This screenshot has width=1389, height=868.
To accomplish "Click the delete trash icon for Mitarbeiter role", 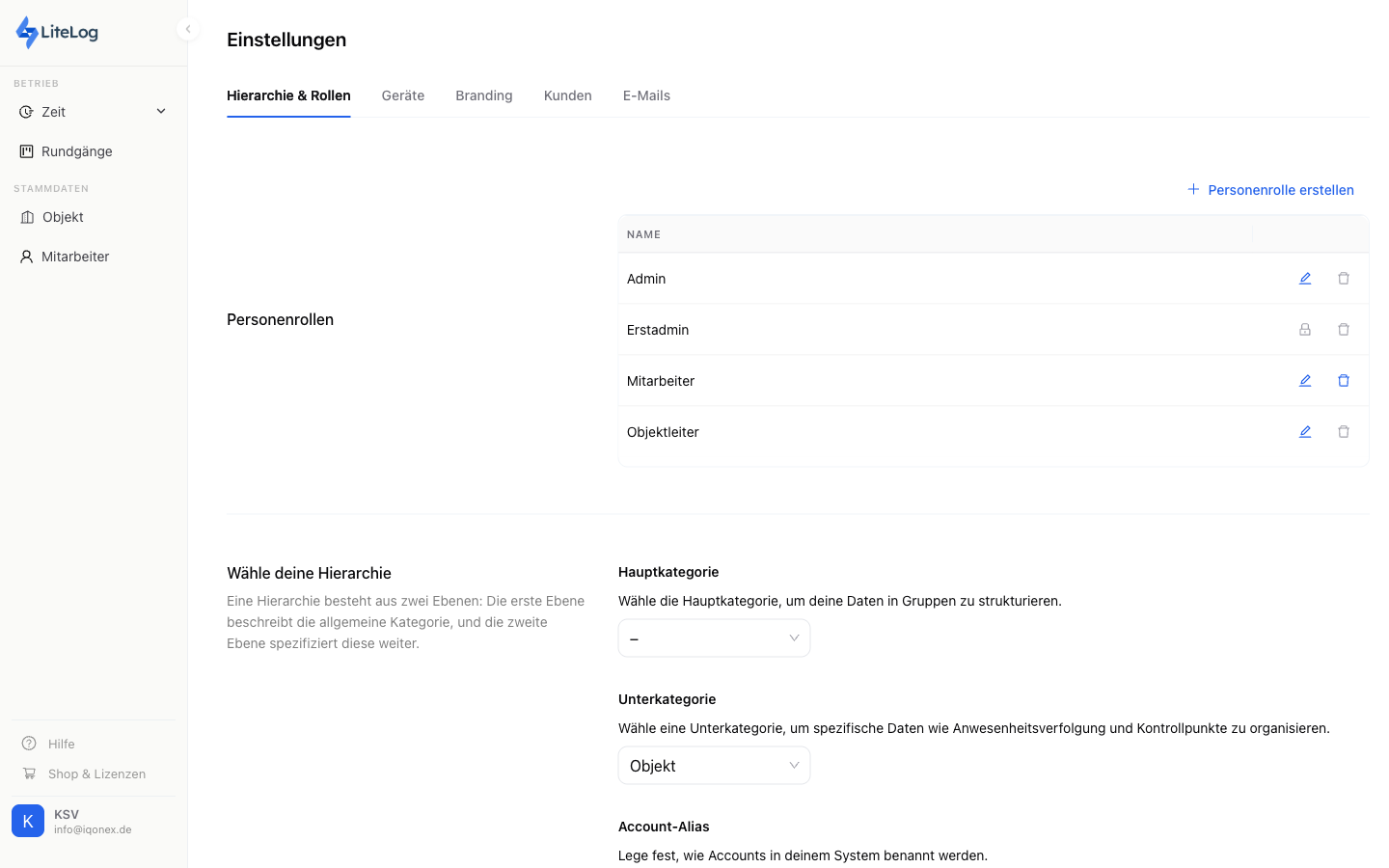I will click(x=1344, y=381).
